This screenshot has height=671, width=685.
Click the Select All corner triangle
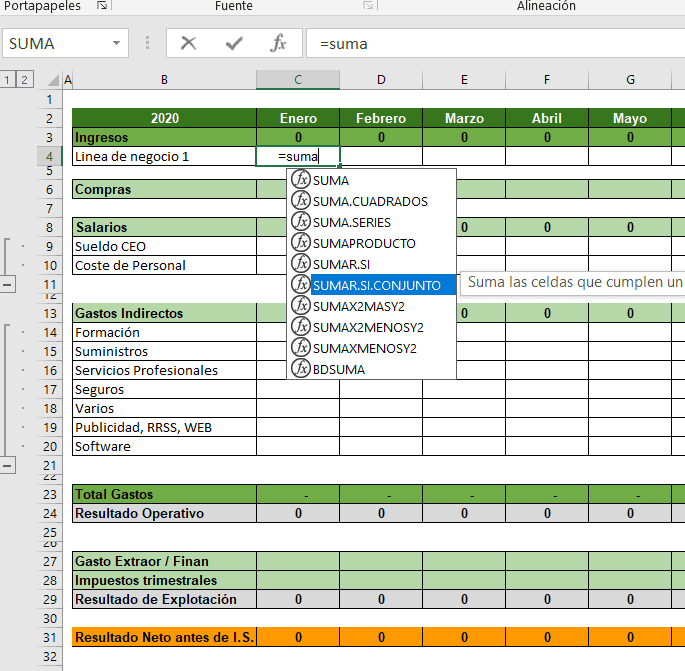coord(53,80)
